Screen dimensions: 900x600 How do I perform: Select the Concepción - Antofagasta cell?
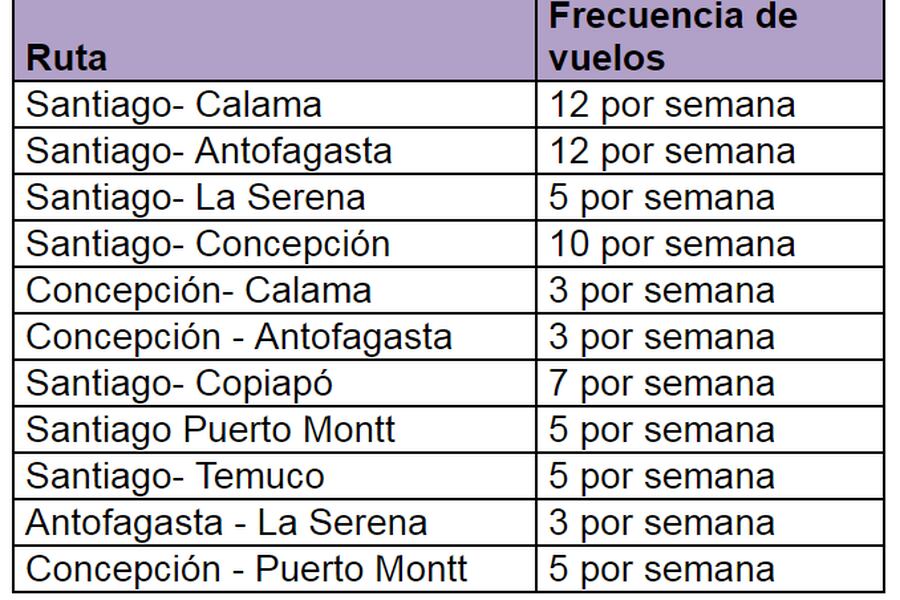[274, 337]
